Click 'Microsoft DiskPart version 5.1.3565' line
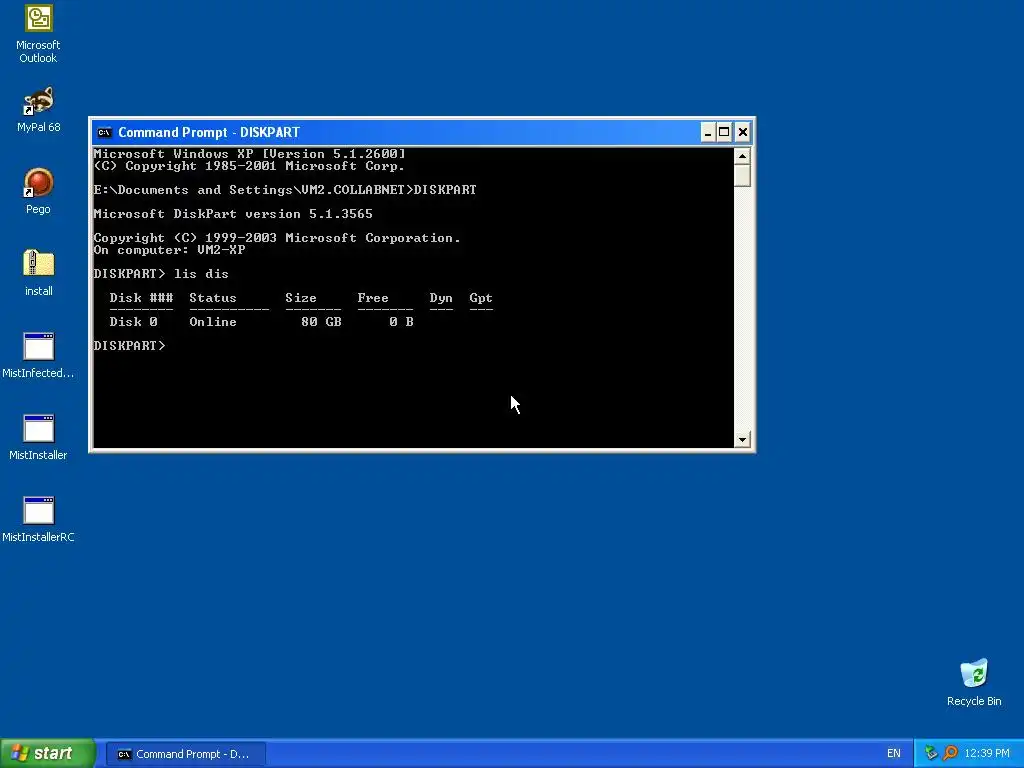Screen dimensions: 1024x768 (x=233, y=214)
